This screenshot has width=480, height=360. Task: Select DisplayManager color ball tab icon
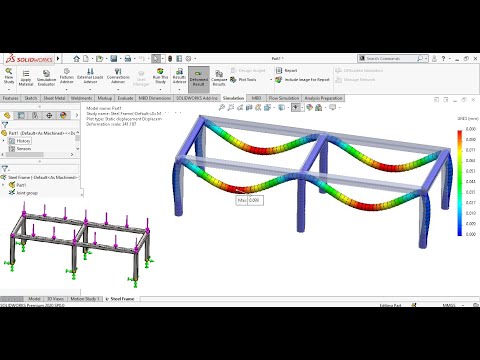coord(63,115)
